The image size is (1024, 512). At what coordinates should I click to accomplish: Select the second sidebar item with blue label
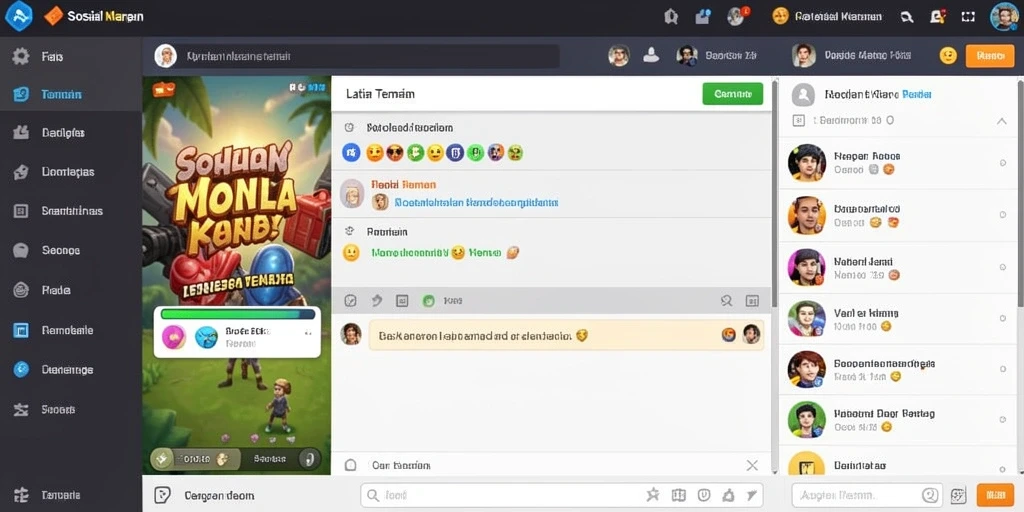[71, 95]
